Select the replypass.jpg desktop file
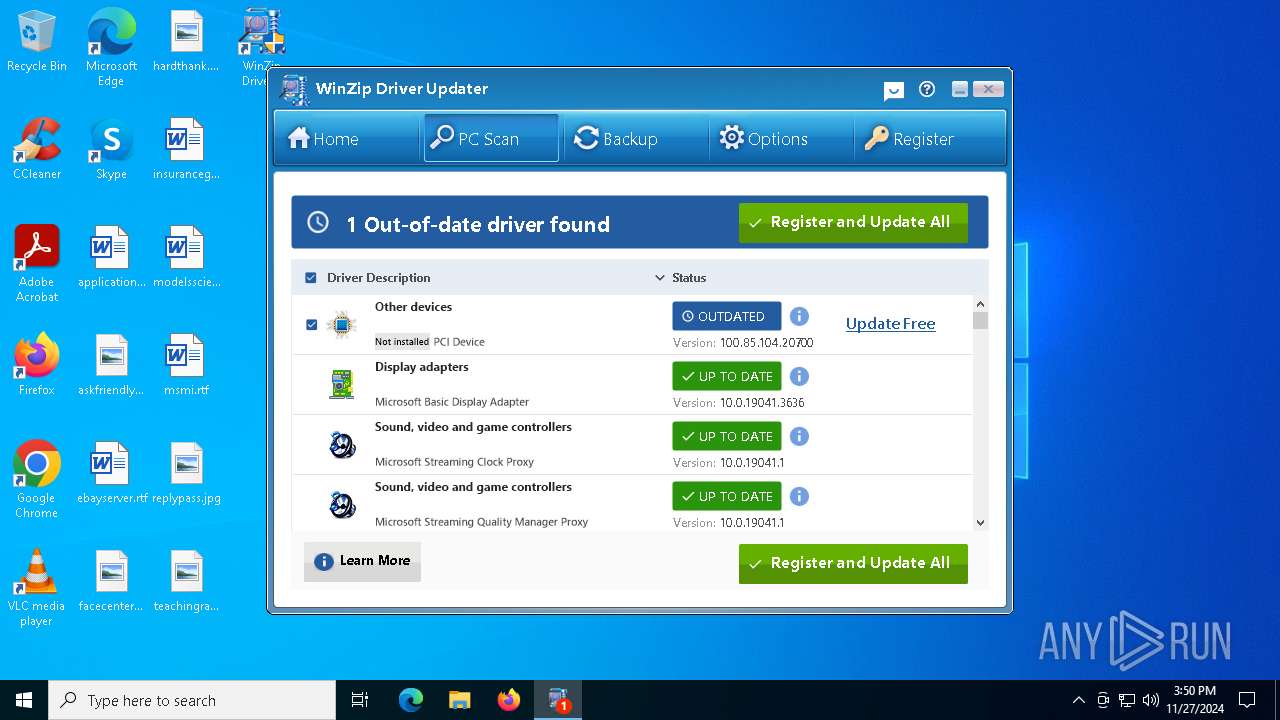 (186, 473)
